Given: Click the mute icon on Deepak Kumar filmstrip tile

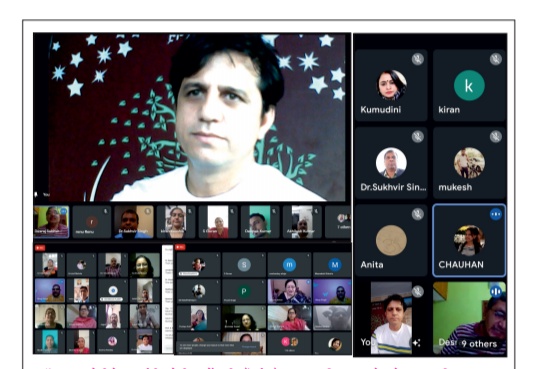Looking at the screenshot, I should click(x=274, y=211).
